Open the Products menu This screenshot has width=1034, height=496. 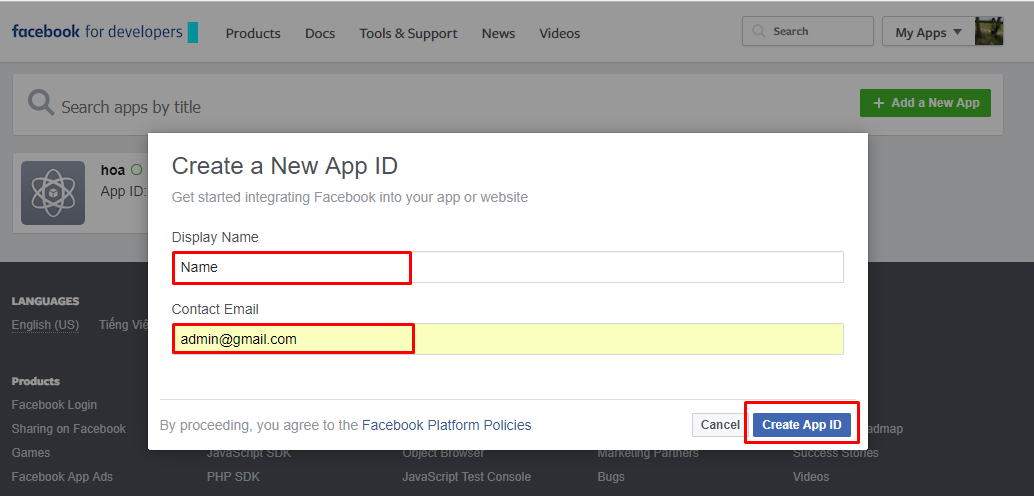click(253, 33)
